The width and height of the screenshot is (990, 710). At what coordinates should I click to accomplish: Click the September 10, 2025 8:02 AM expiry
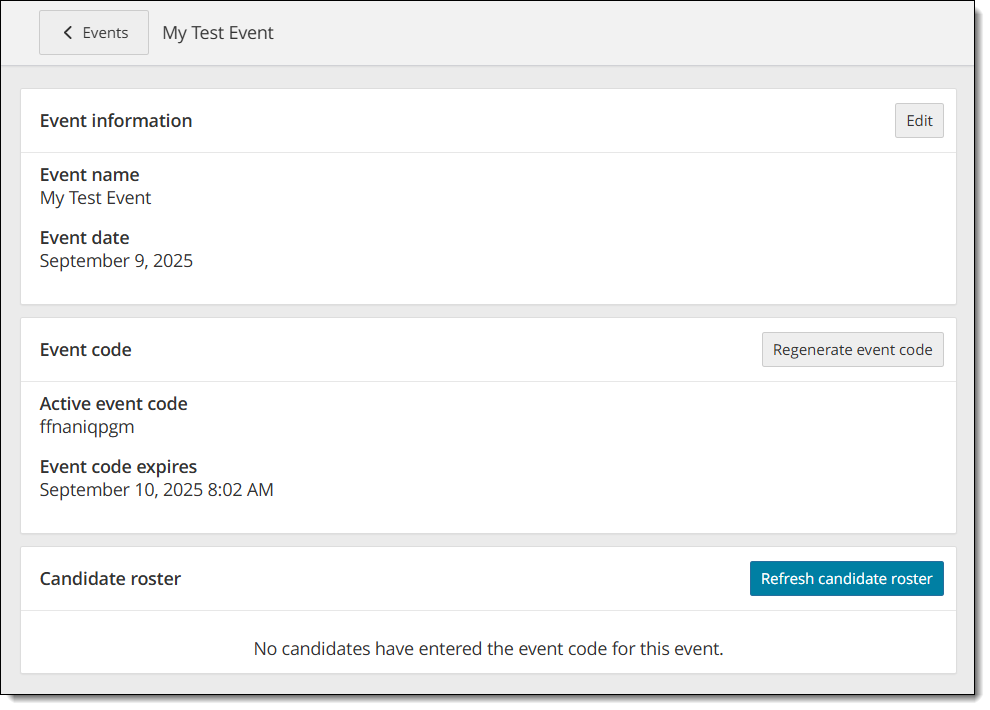click(157, 490)
